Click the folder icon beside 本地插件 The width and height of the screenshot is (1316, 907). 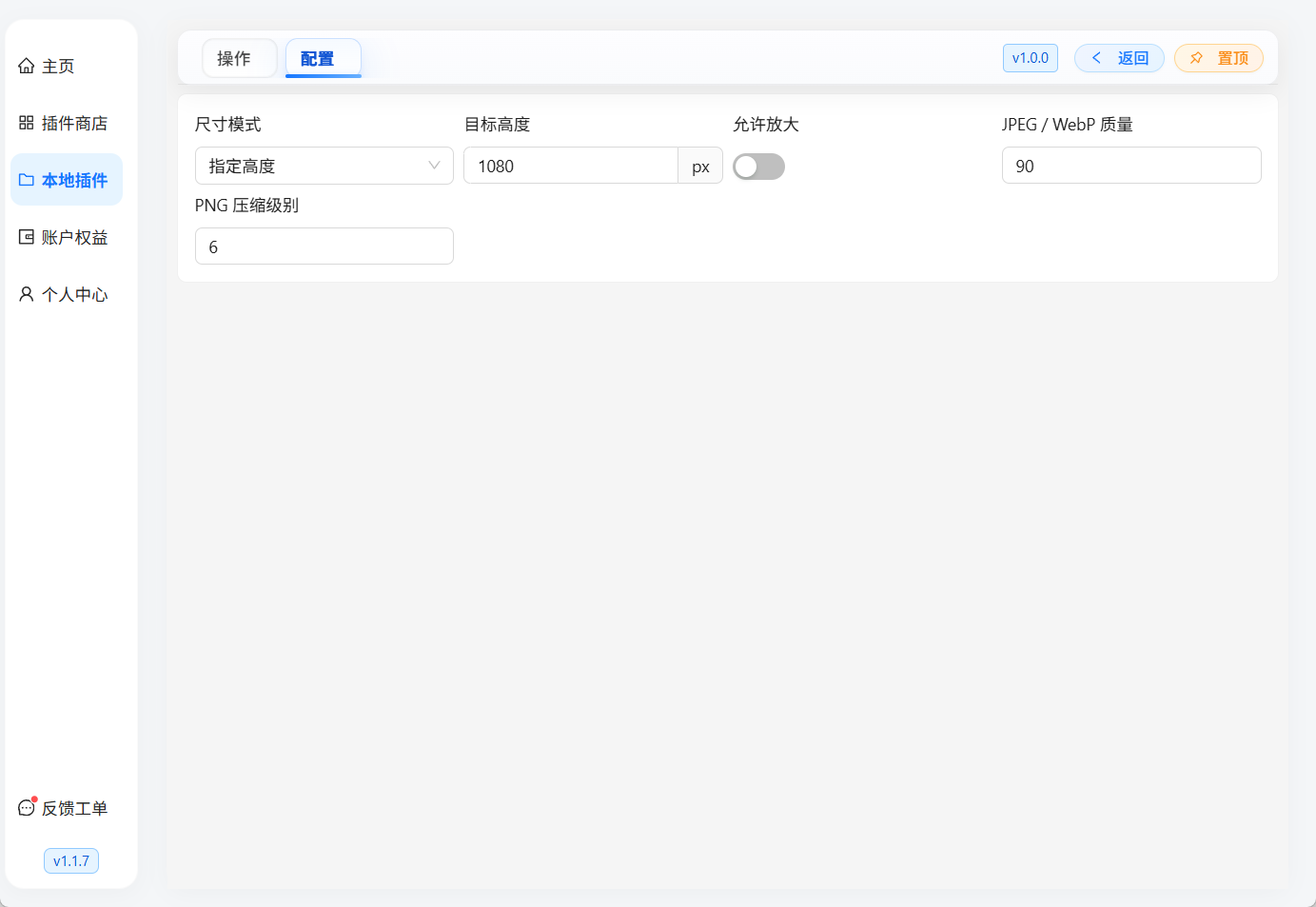(x=27, y=180)
